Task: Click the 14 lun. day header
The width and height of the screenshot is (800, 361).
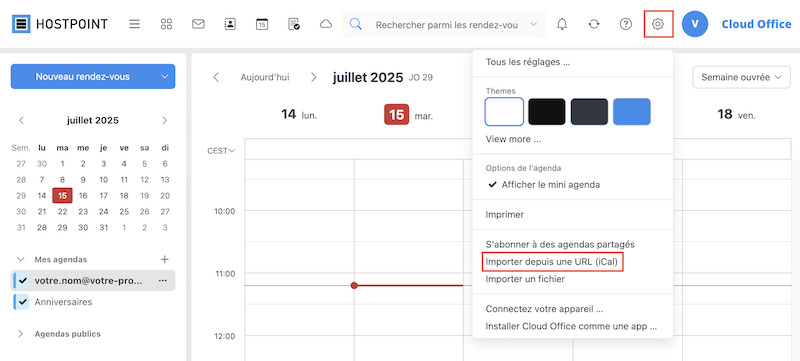Action: pos(299,115)
